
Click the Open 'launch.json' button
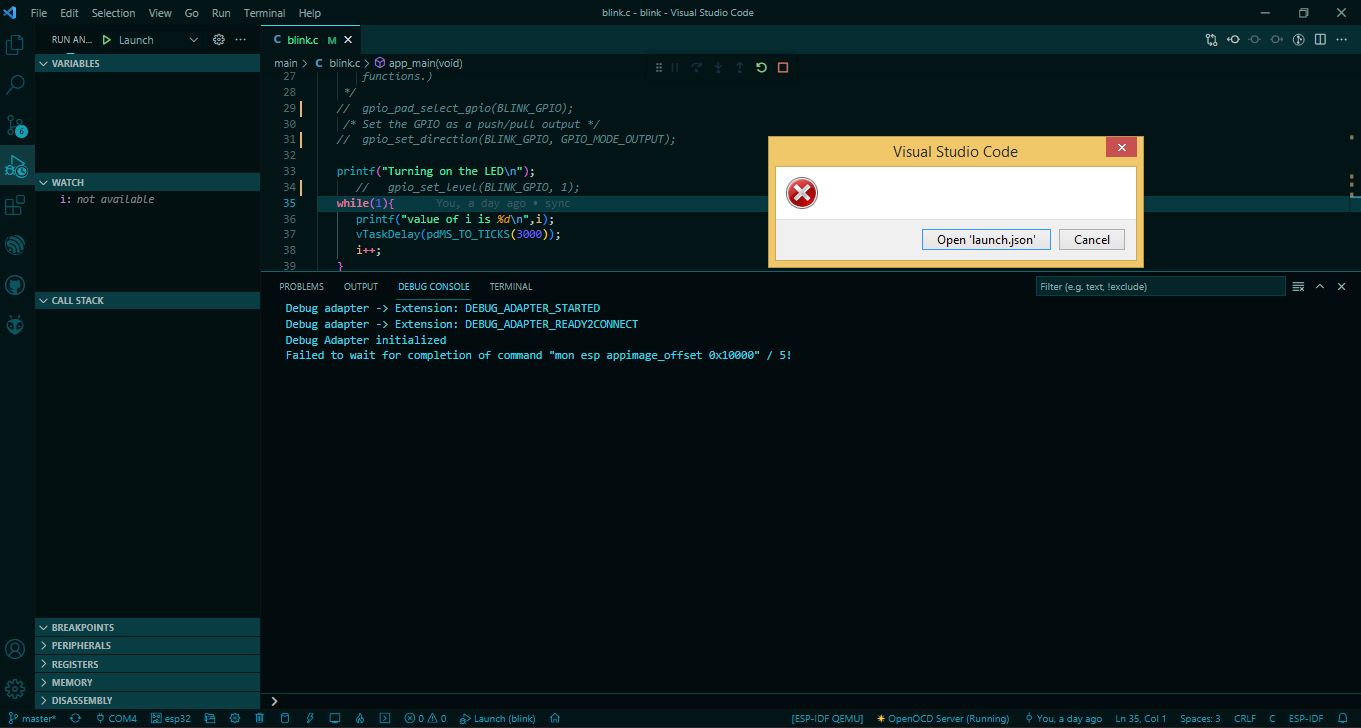(985, 239)
